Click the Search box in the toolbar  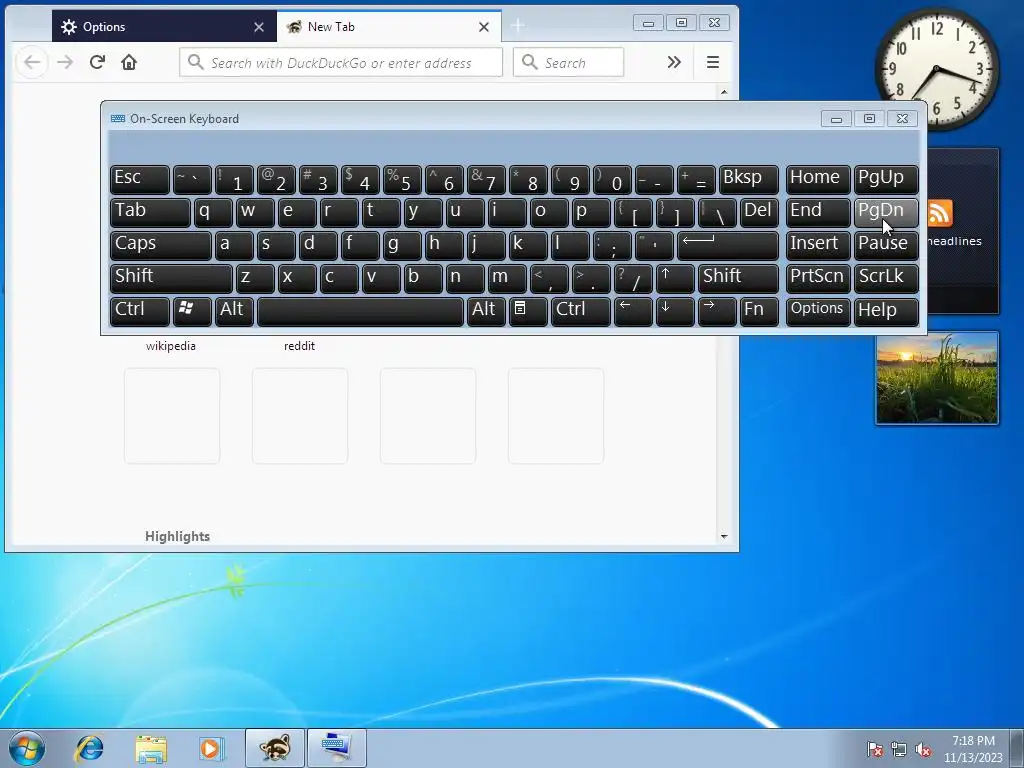568,63
